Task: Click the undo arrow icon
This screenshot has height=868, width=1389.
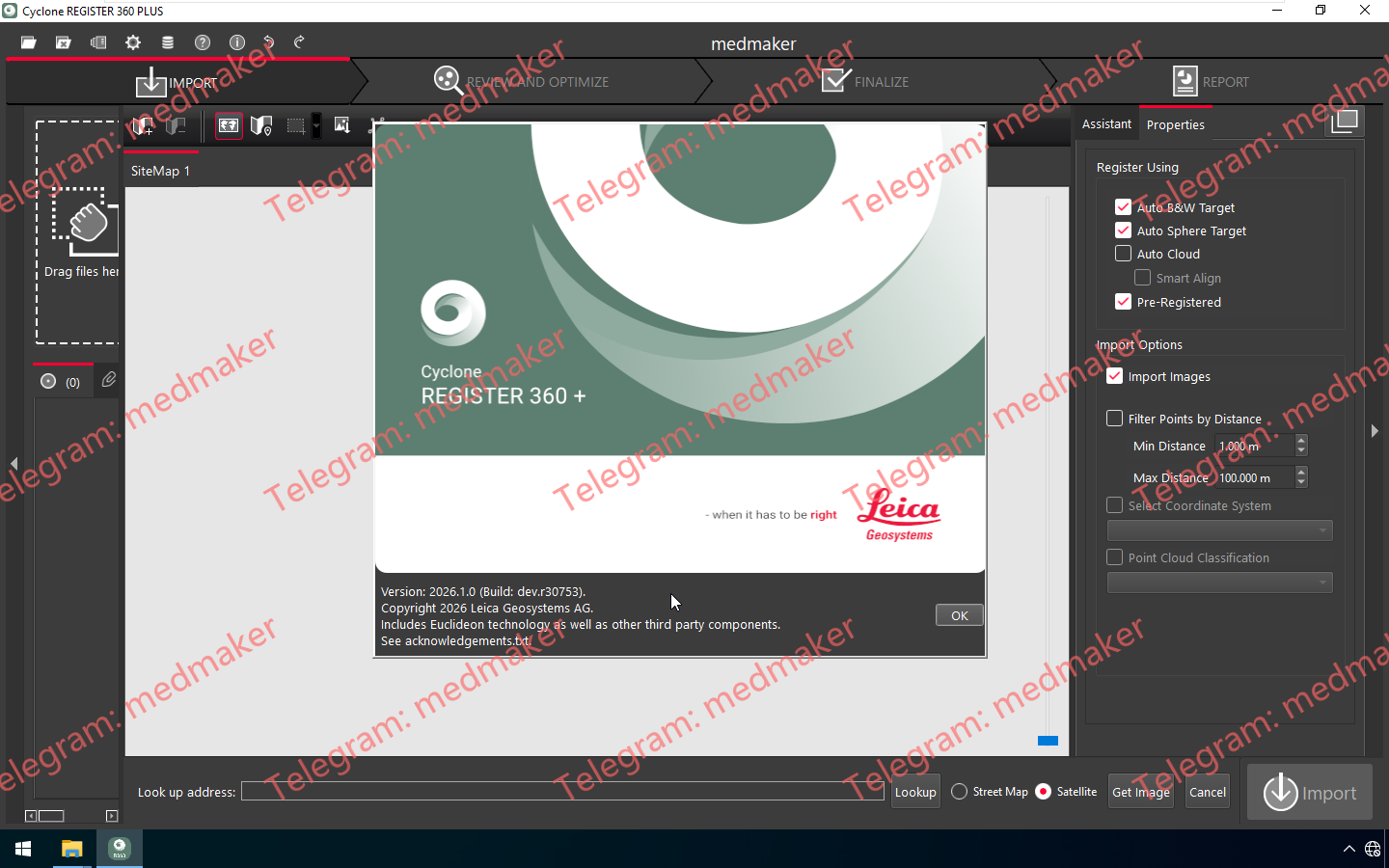Action: tap(269, 42)
